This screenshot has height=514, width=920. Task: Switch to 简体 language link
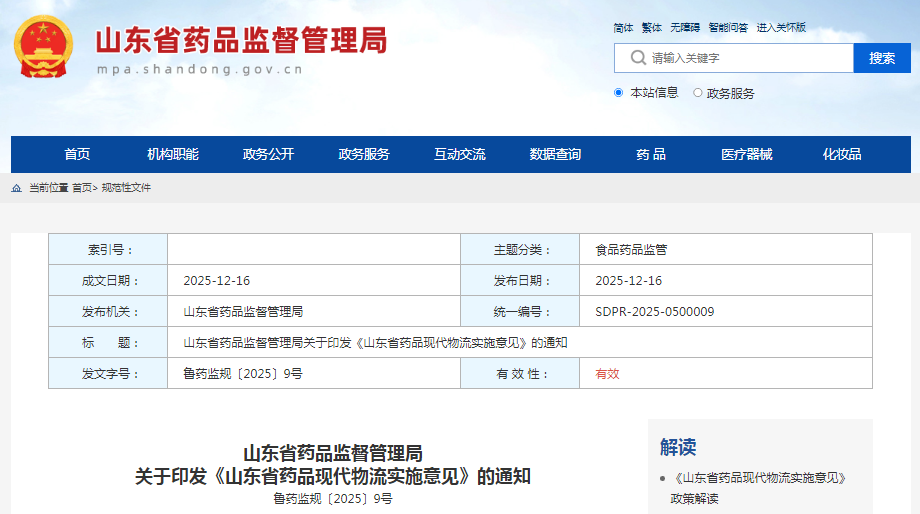coord(623,28)
